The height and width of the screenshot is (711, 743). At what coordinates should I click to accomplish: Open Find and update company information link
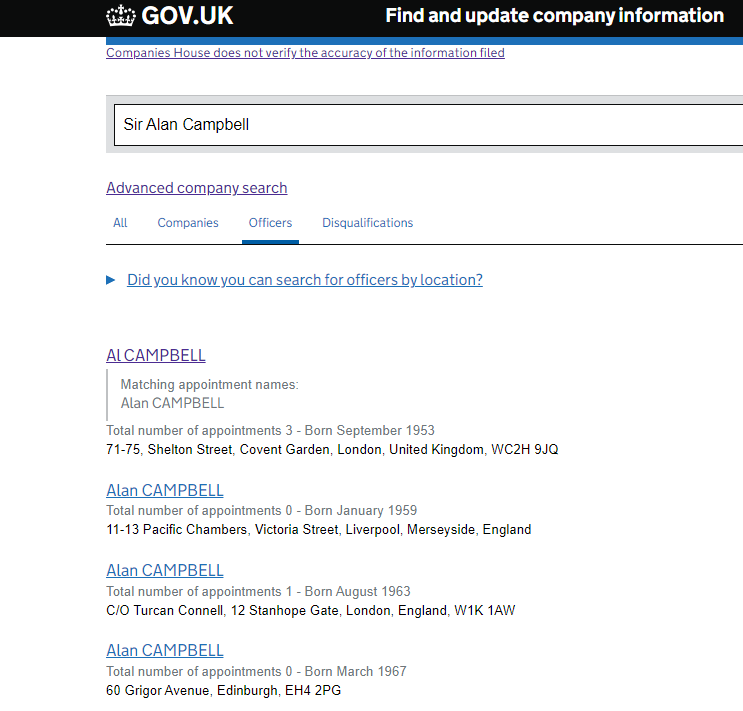click(x=554, y=16)
